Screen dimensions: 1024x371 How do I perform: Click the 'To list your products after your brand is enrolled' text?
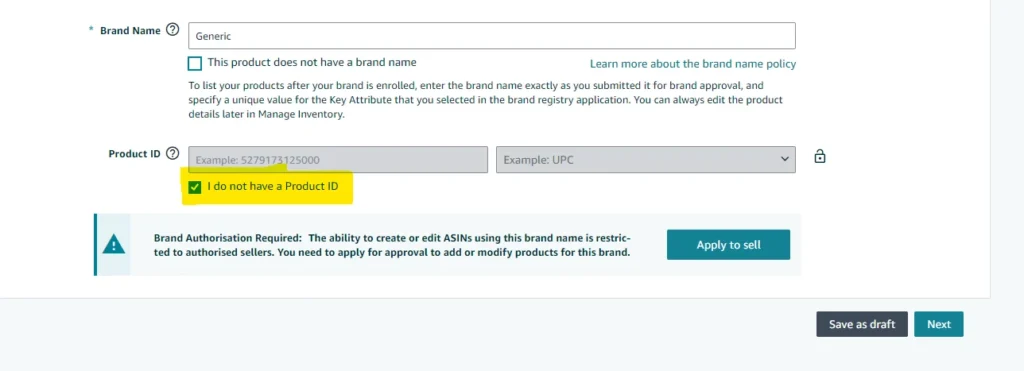pos(485,100)
